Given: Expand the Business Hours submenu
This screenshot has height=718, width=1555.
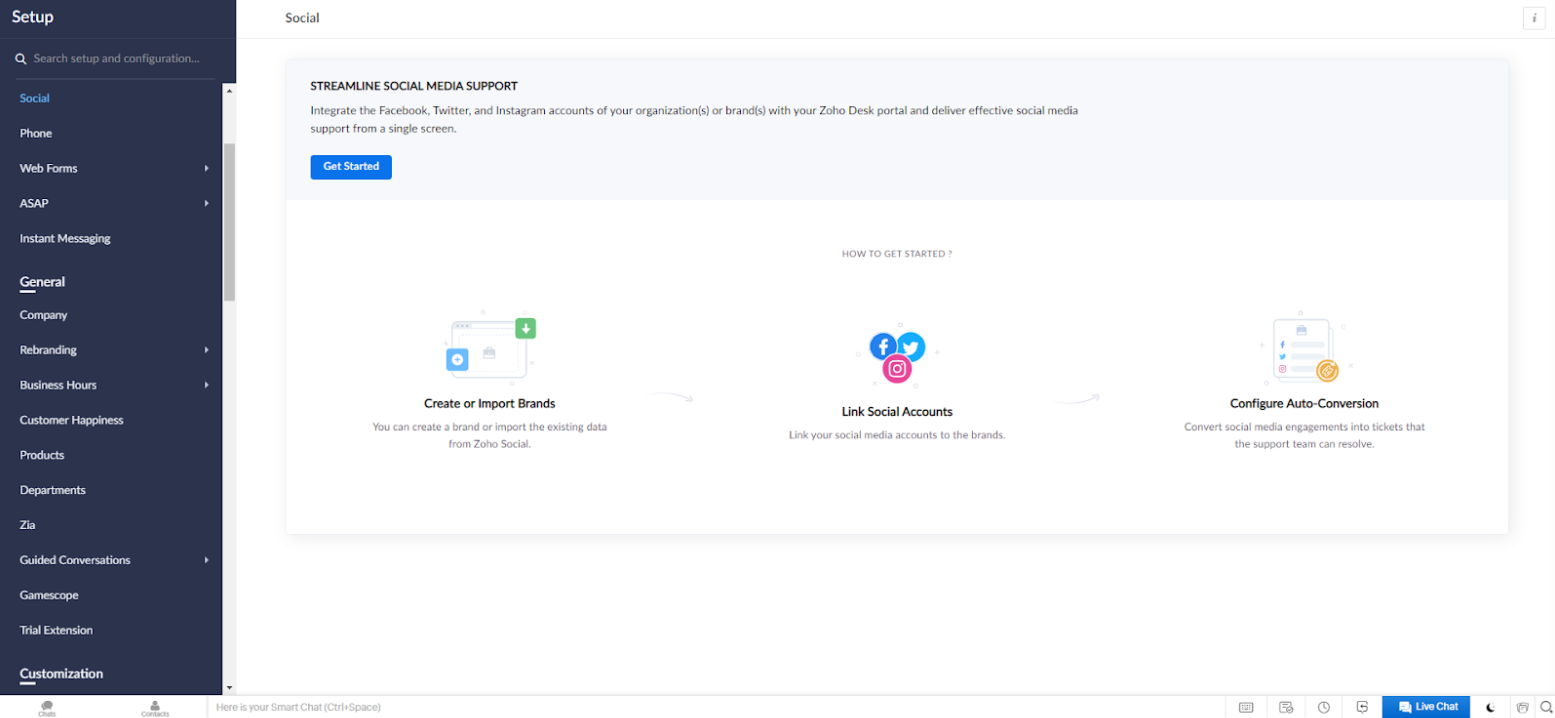Looking at the screenshot, I should (207, 386).
